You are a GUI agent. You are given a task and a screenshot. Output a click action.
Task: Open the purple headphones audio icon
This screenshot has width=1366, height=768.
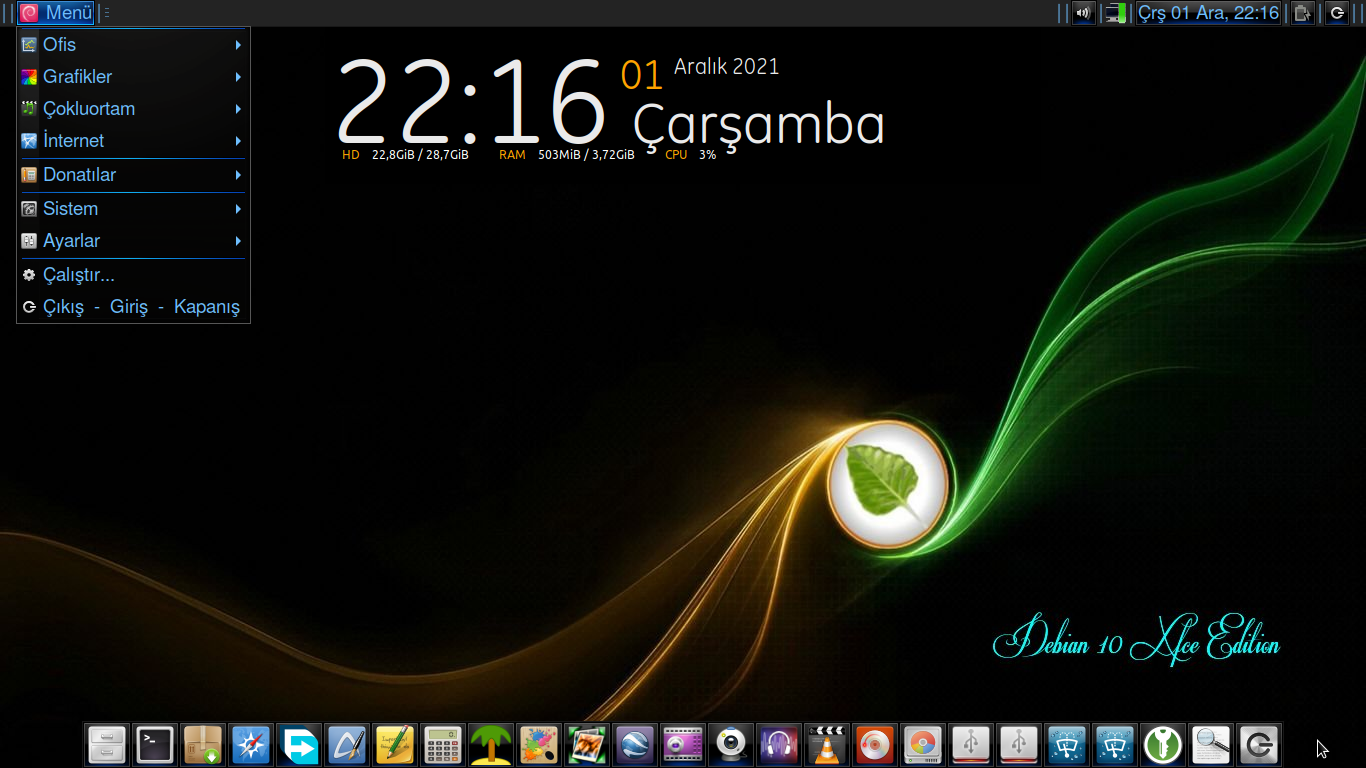(779, 745)
